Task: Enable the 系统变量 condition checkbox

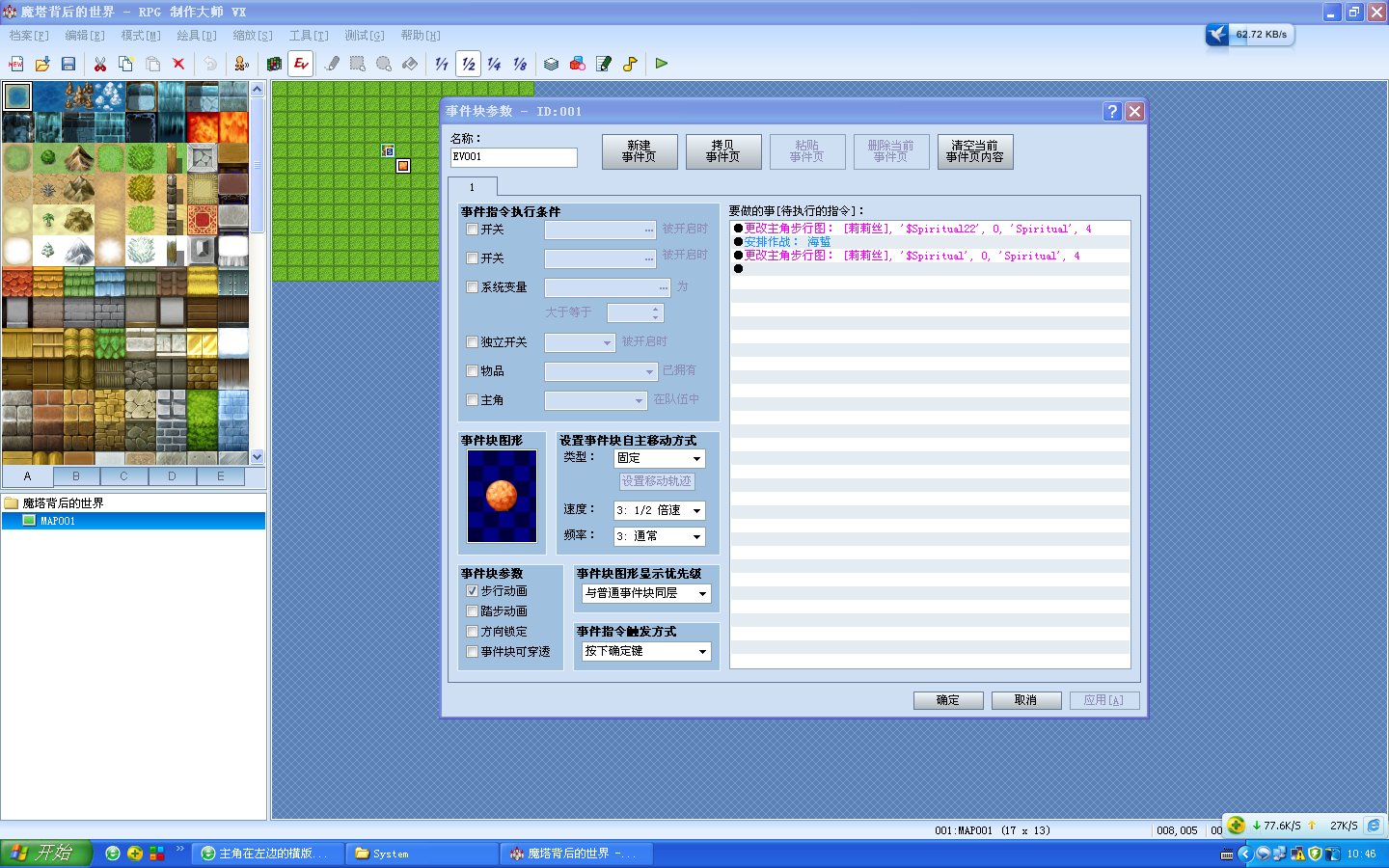Action: 473,287
